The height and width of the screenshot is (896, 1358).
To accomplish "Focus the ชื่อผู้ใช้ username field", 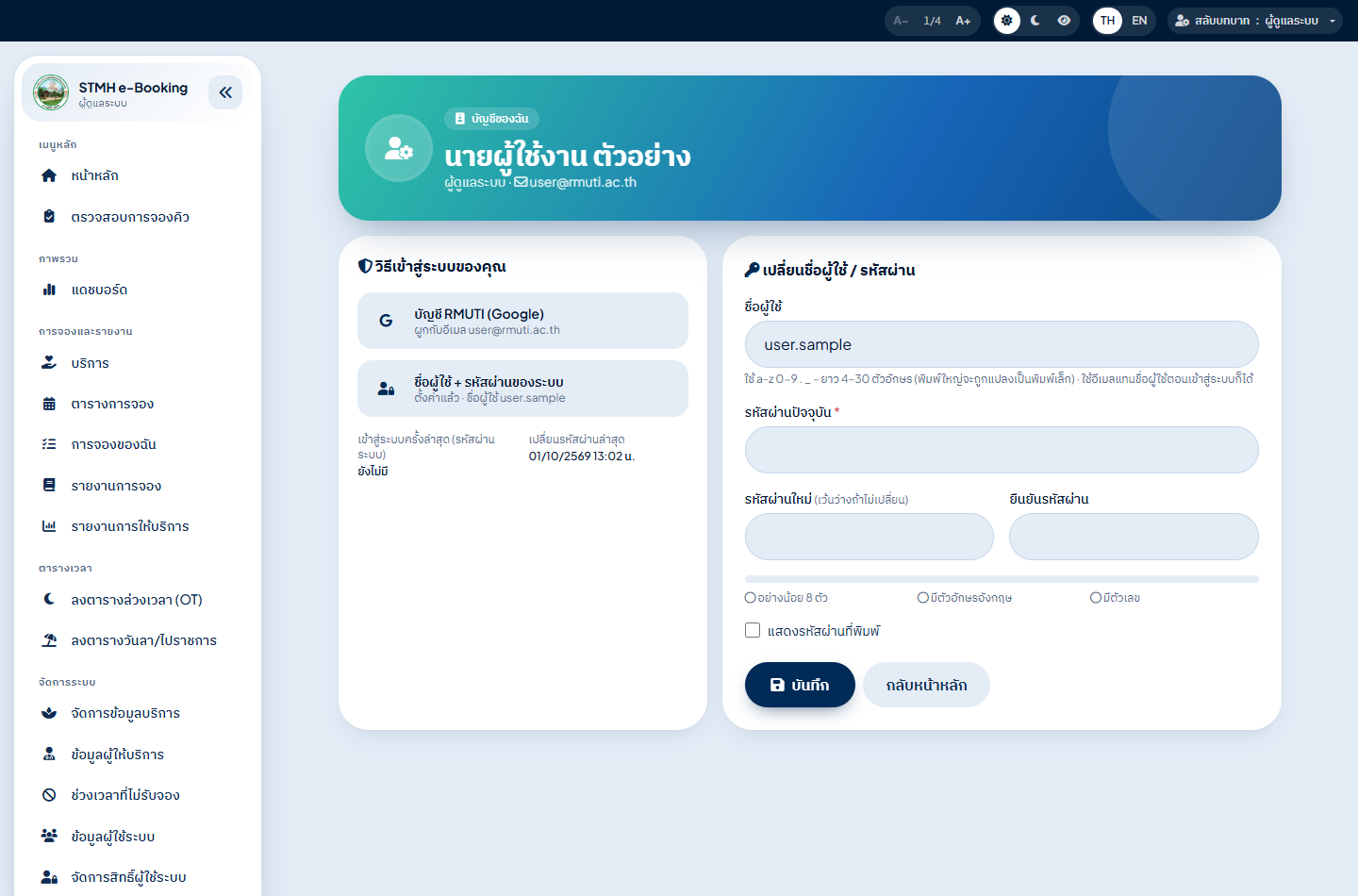I will 1002,344.
